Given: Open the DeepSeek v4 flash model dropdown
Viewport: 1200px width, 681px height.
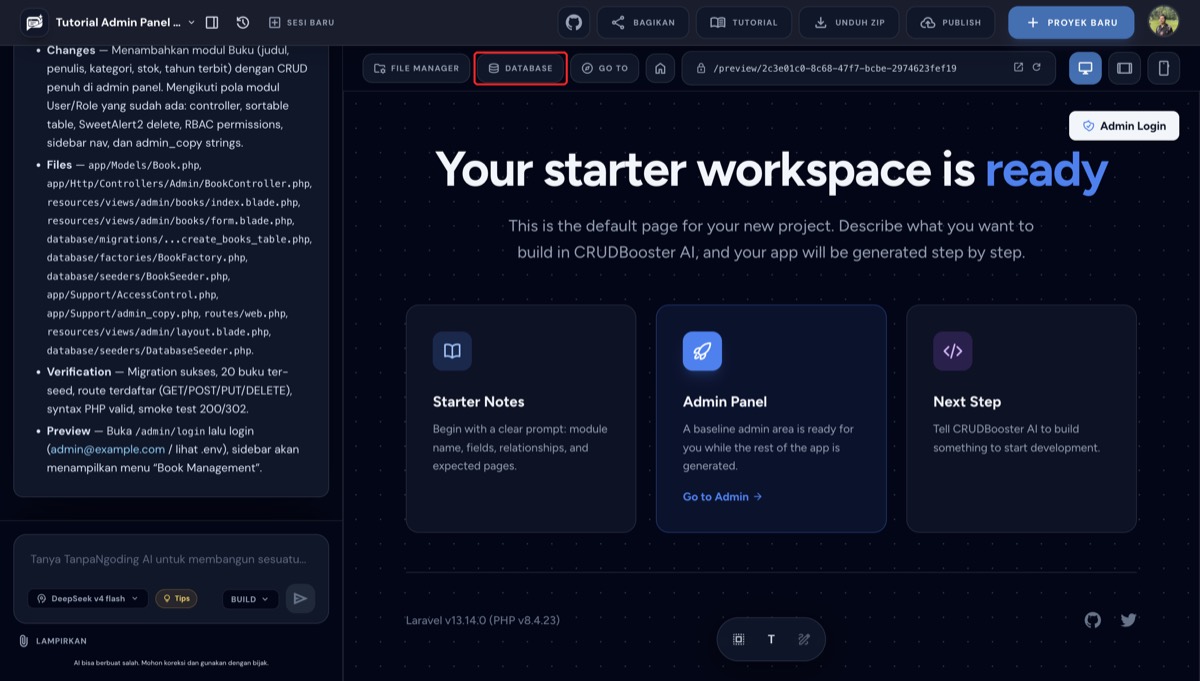Looking at the screenshot, I should tap(88, 599).
